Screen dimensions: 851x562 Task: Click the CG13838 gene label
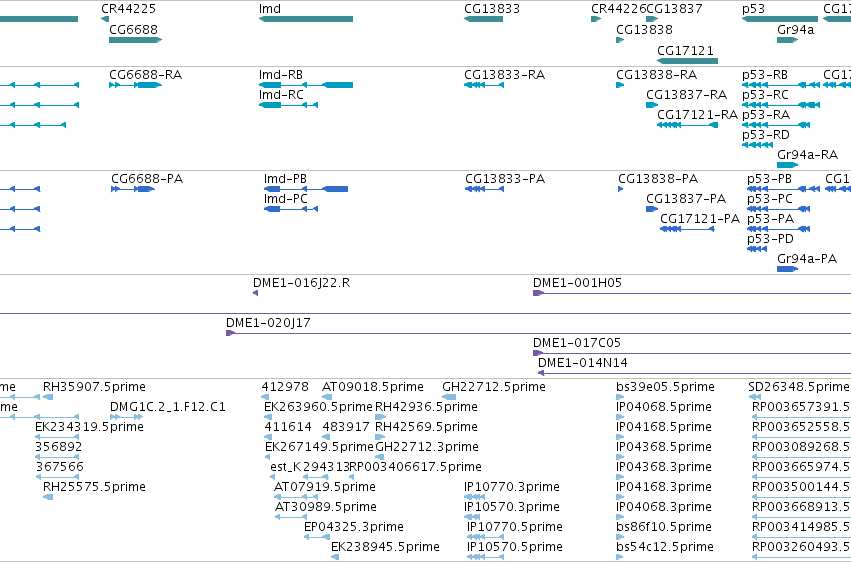644,29
